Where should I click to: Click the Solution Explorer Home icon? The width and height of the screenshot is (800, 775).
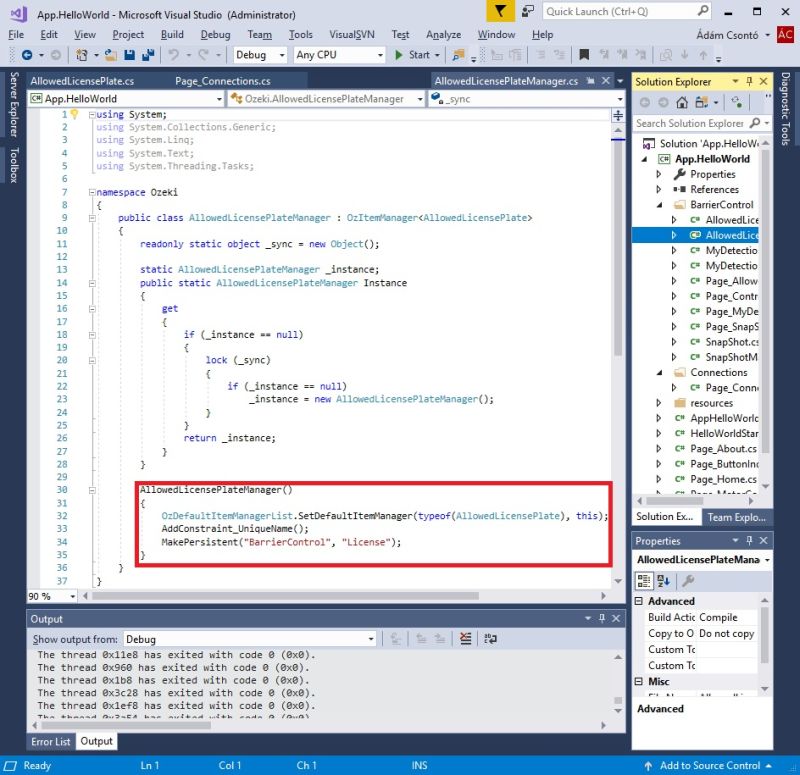tap(682, 102)
